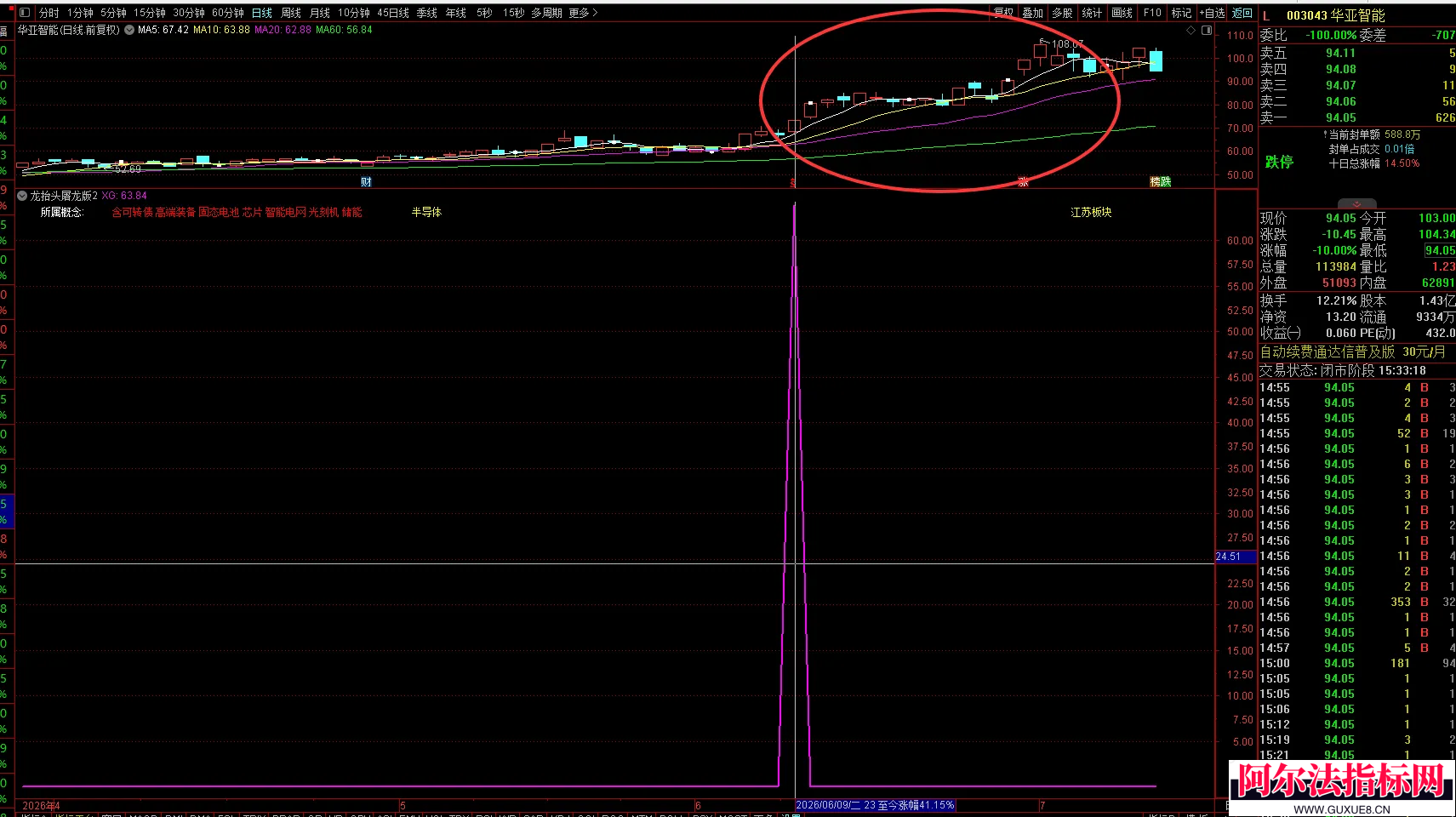The image size is (1456, 817).
Task: Click the L label before the stock code
Action: [x=1266, y=15]
